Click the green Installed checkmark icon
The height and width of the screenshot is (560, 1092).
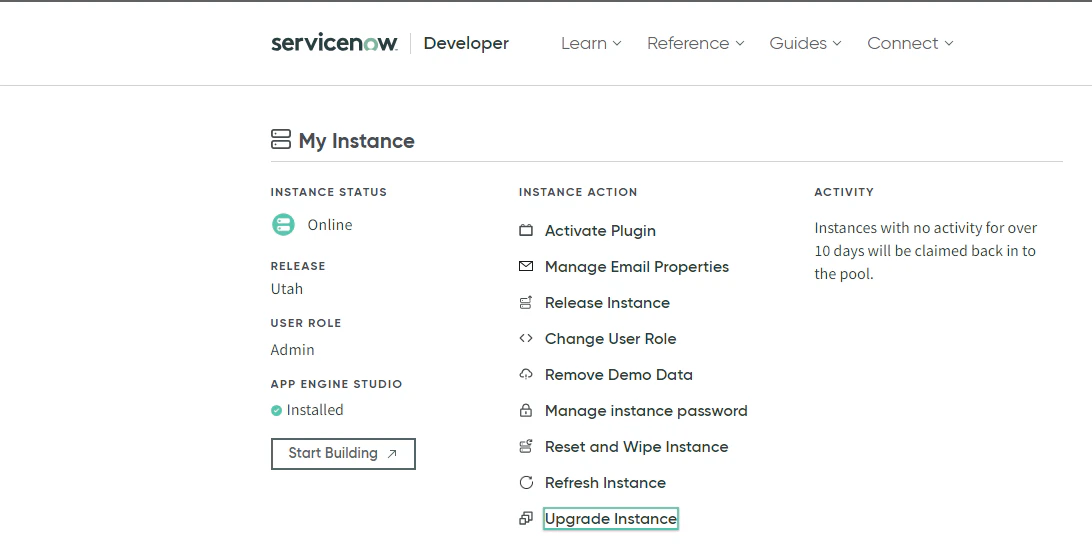(x=276, y=410)
